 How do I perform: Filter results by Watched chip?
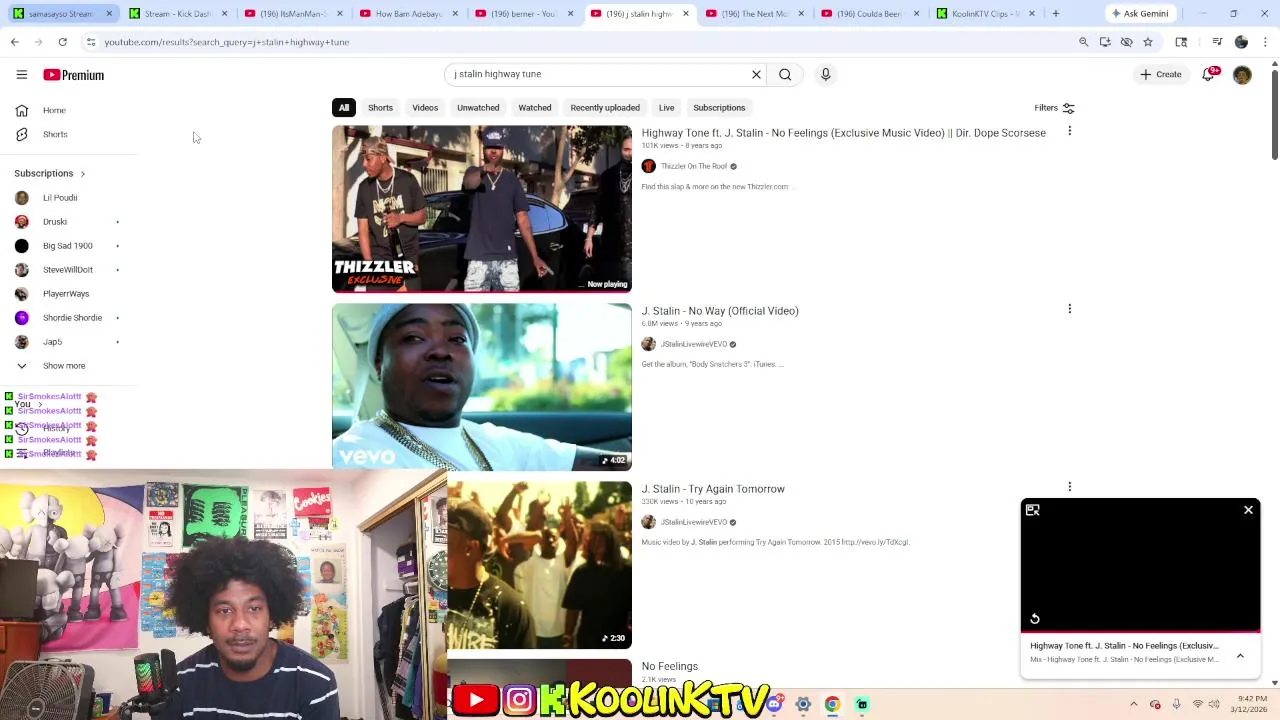(535, 107)
